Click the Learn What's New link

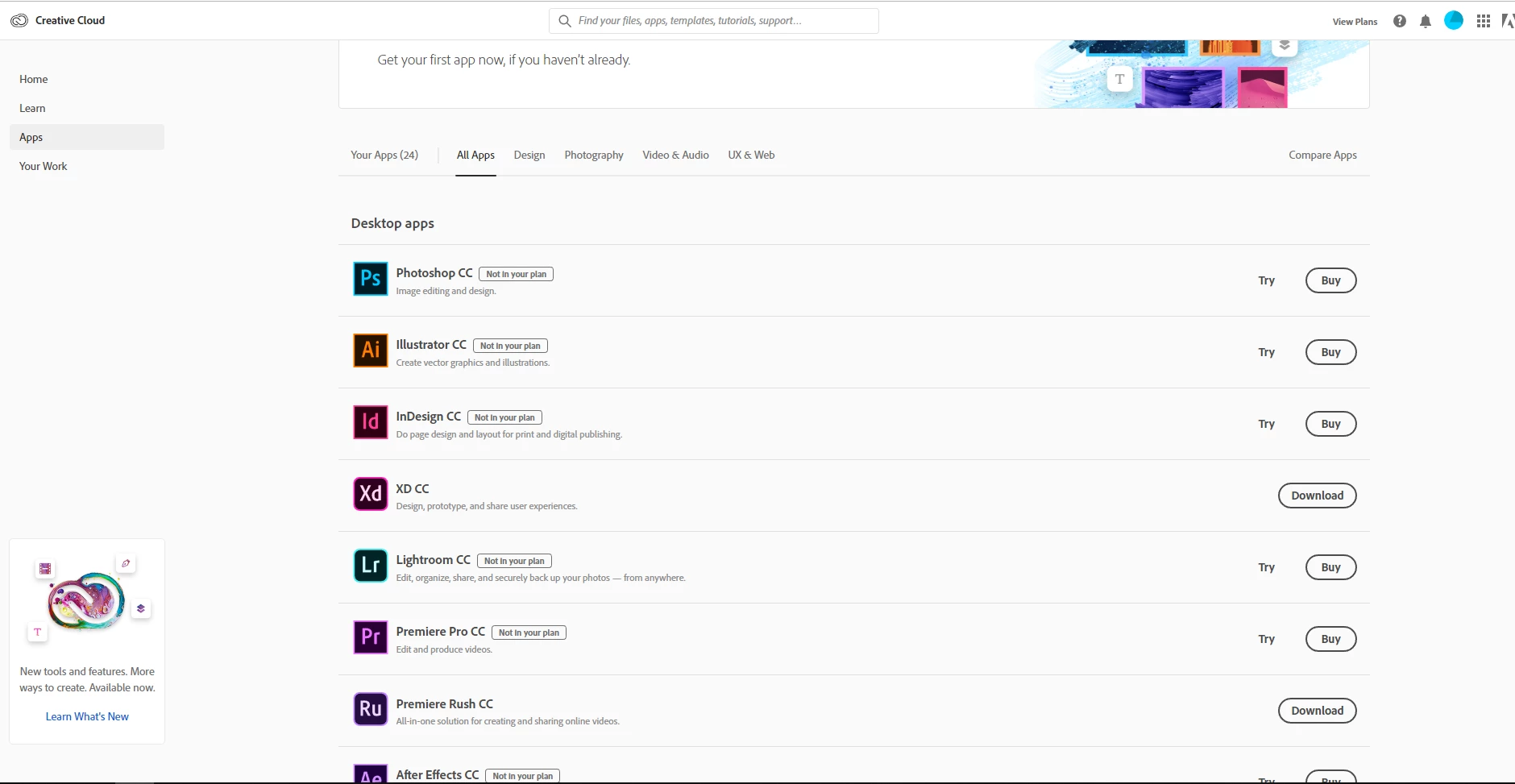point(87,716)
